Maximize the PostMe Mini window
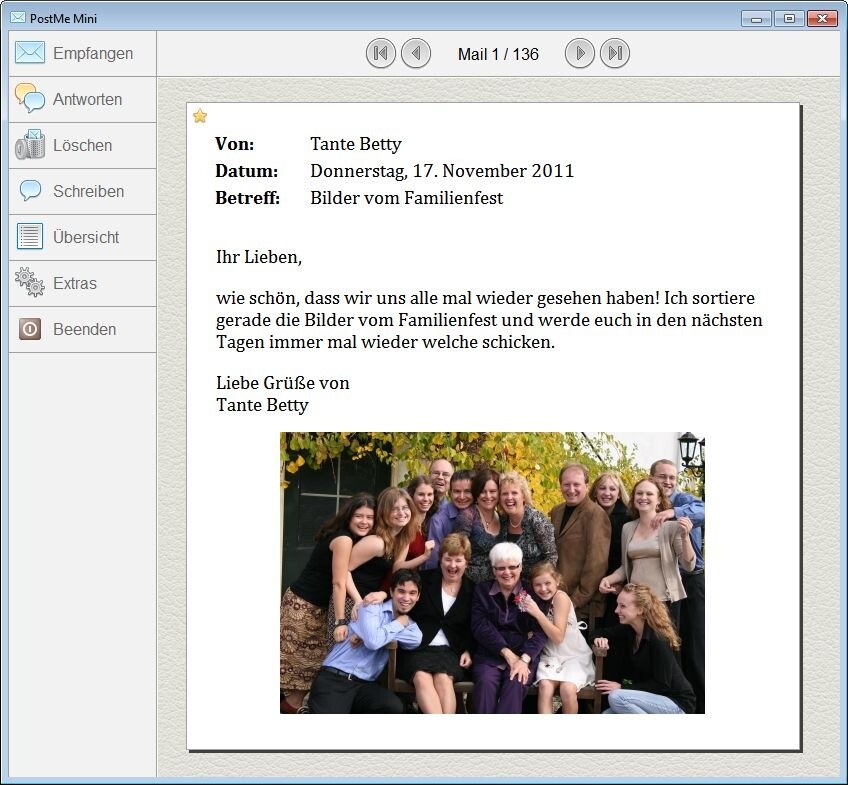The width and height of the screenshot is (848, 785). 789,18
